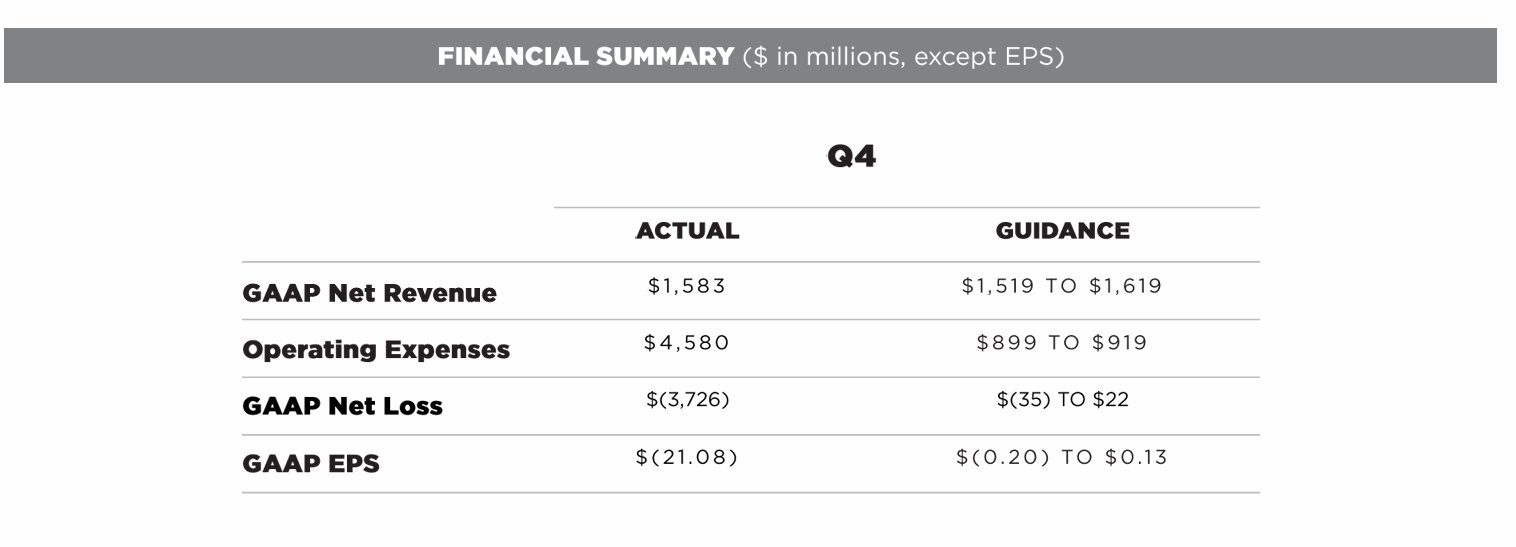
Task: Click the FINANCIAL SUMMARY banner title
Action: (x=586, y=56)
